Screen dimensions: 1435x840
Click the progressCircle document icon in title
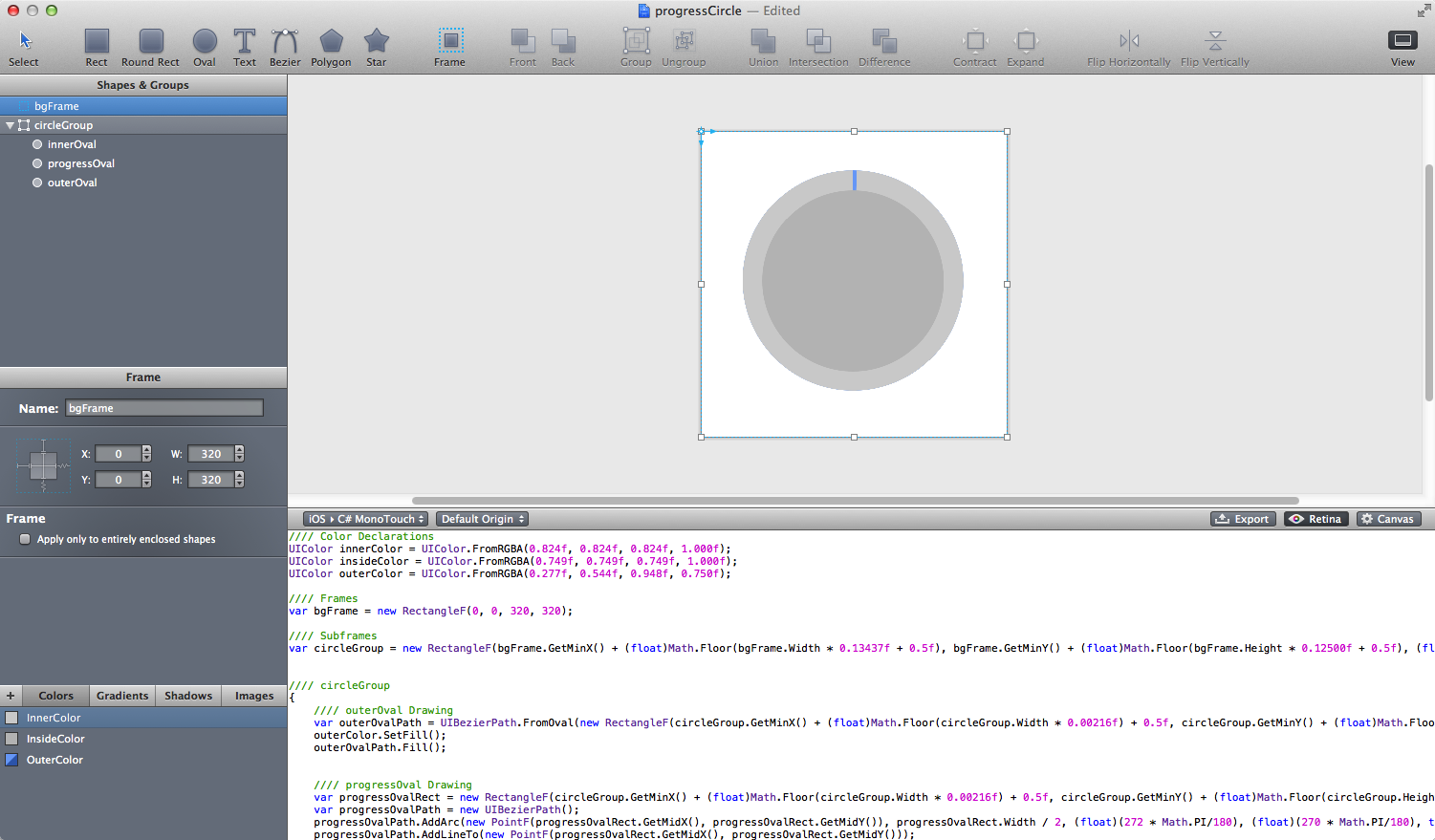644,11
